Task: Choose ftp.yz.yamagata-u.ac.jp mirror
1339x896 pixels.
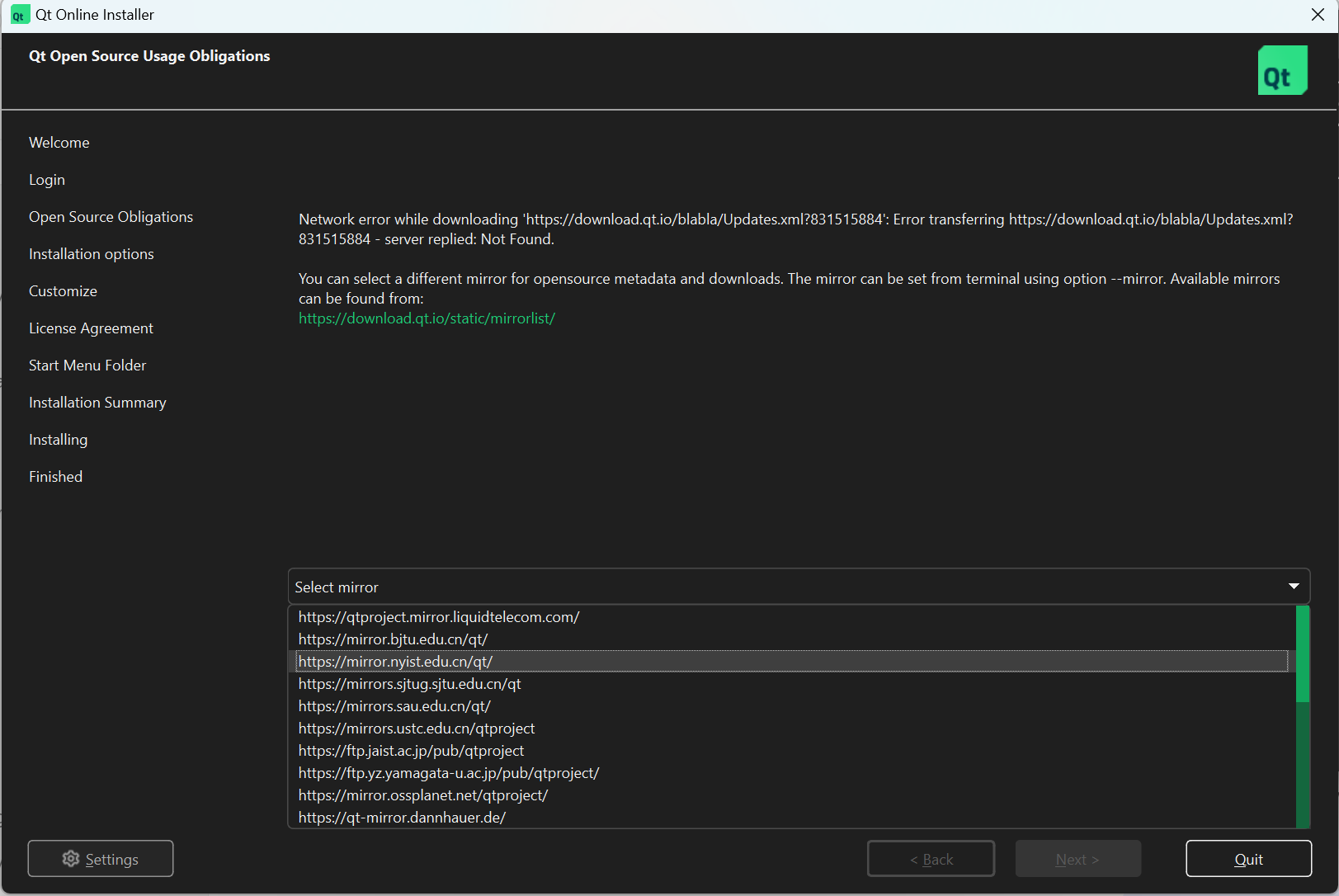Action: point(792,773)
